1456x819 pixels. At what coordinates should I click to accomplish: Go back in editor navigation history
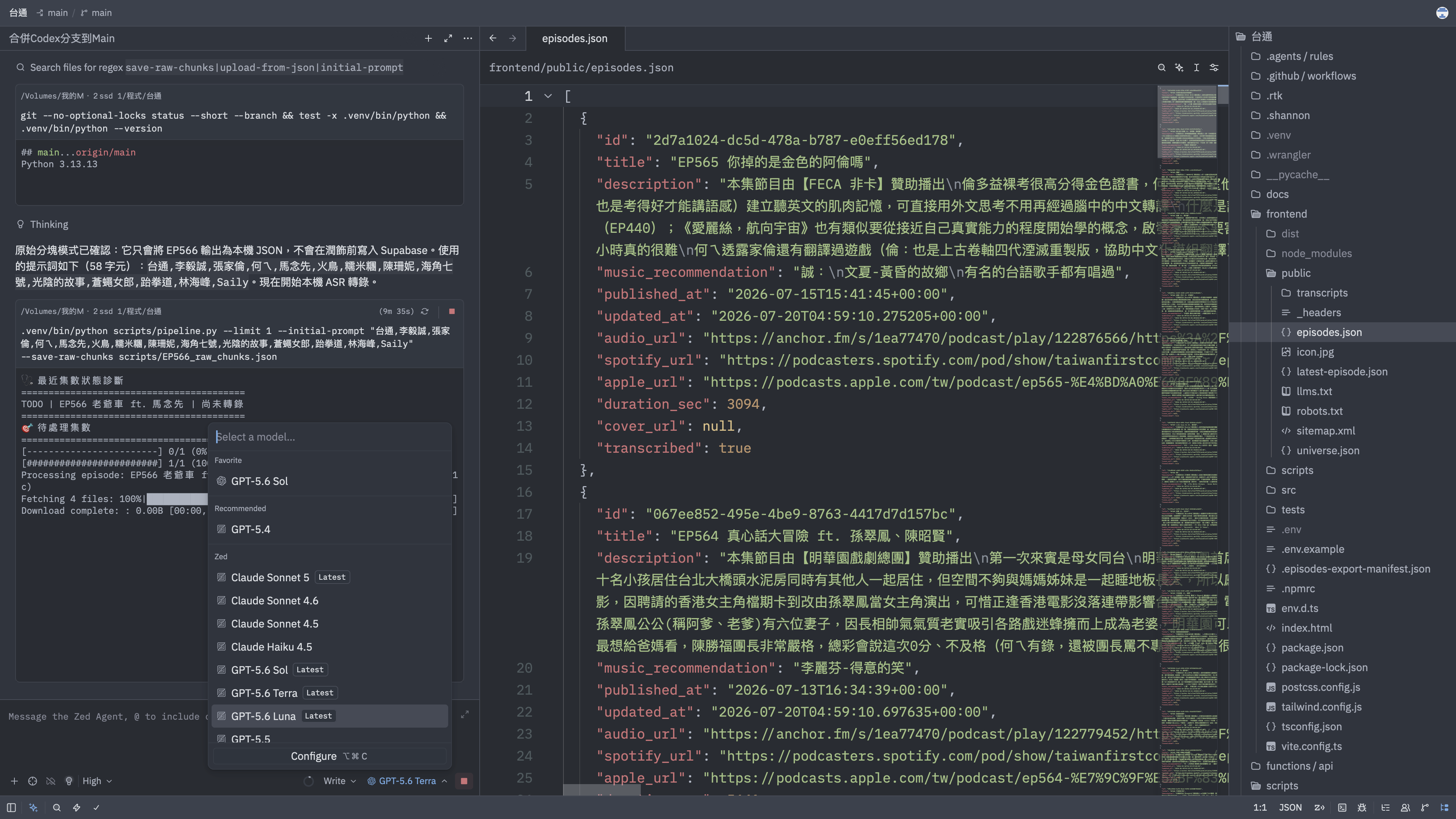pos(493,38)
